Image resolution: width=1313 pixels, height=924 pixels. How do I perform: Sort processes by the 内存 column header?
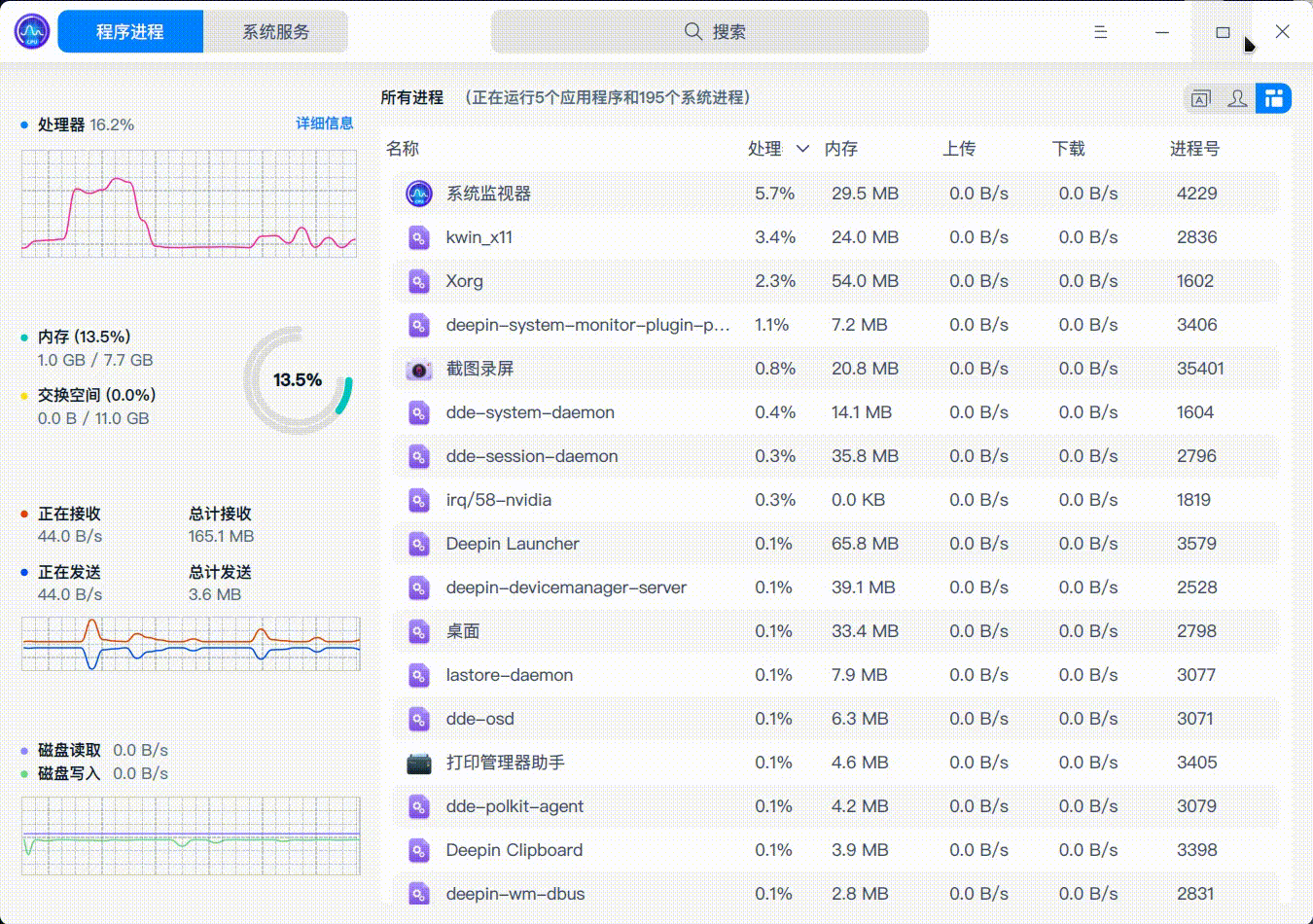coord(840,149)
